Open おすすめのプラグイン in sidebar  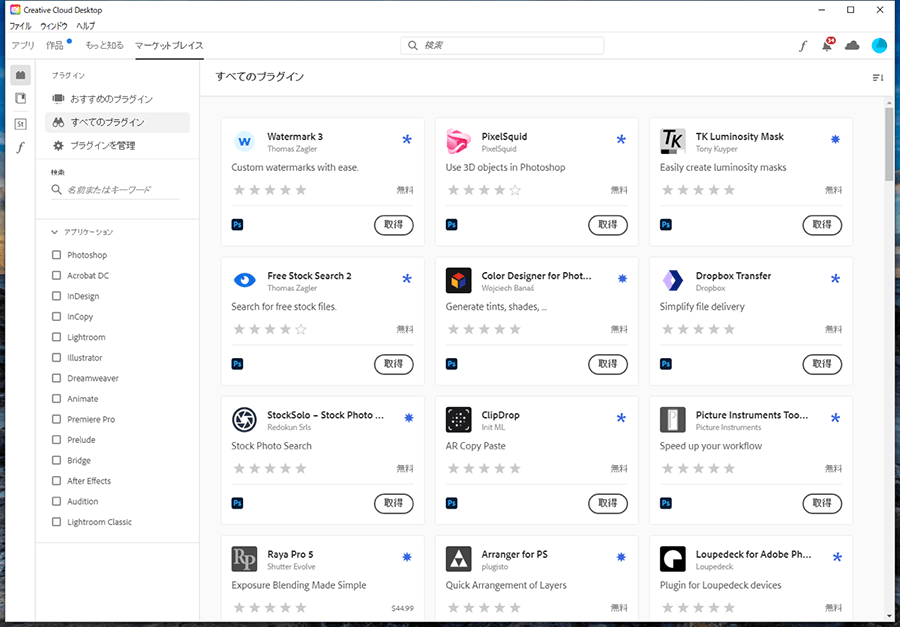click(x=117, y=99)
